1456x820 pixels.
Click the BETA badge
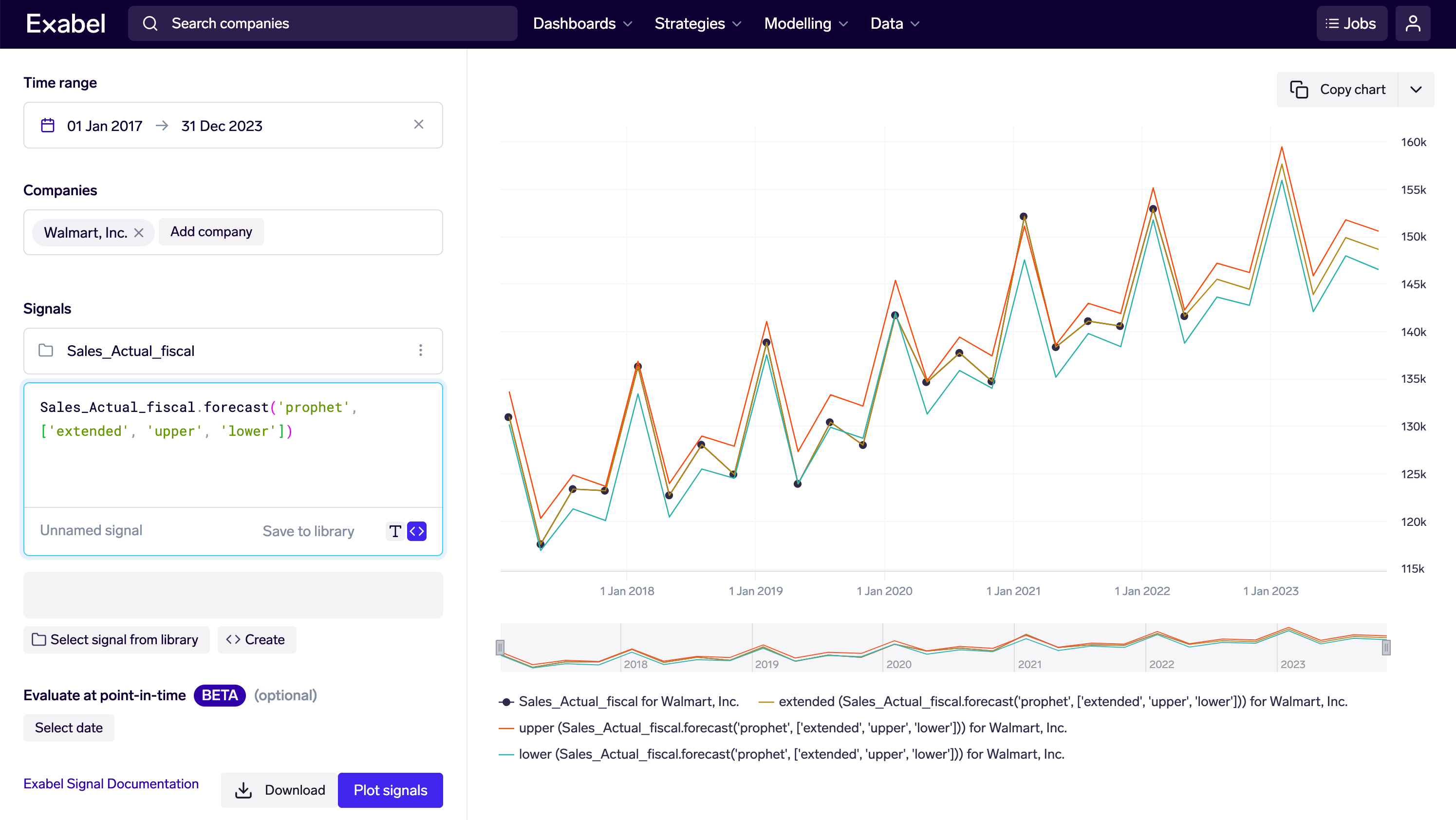pos(220,695)
